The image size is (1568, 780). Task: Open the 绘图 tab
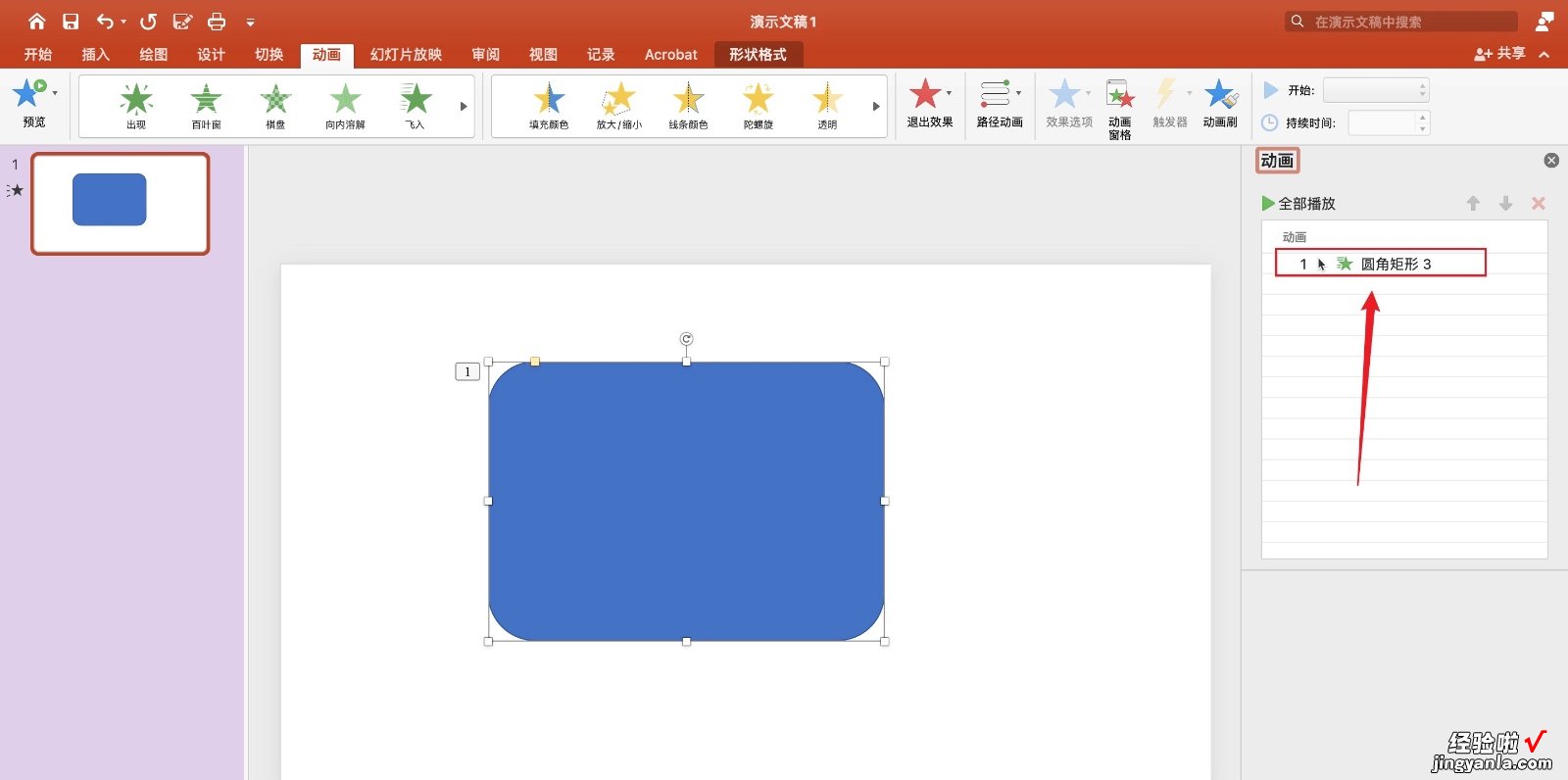154,55
